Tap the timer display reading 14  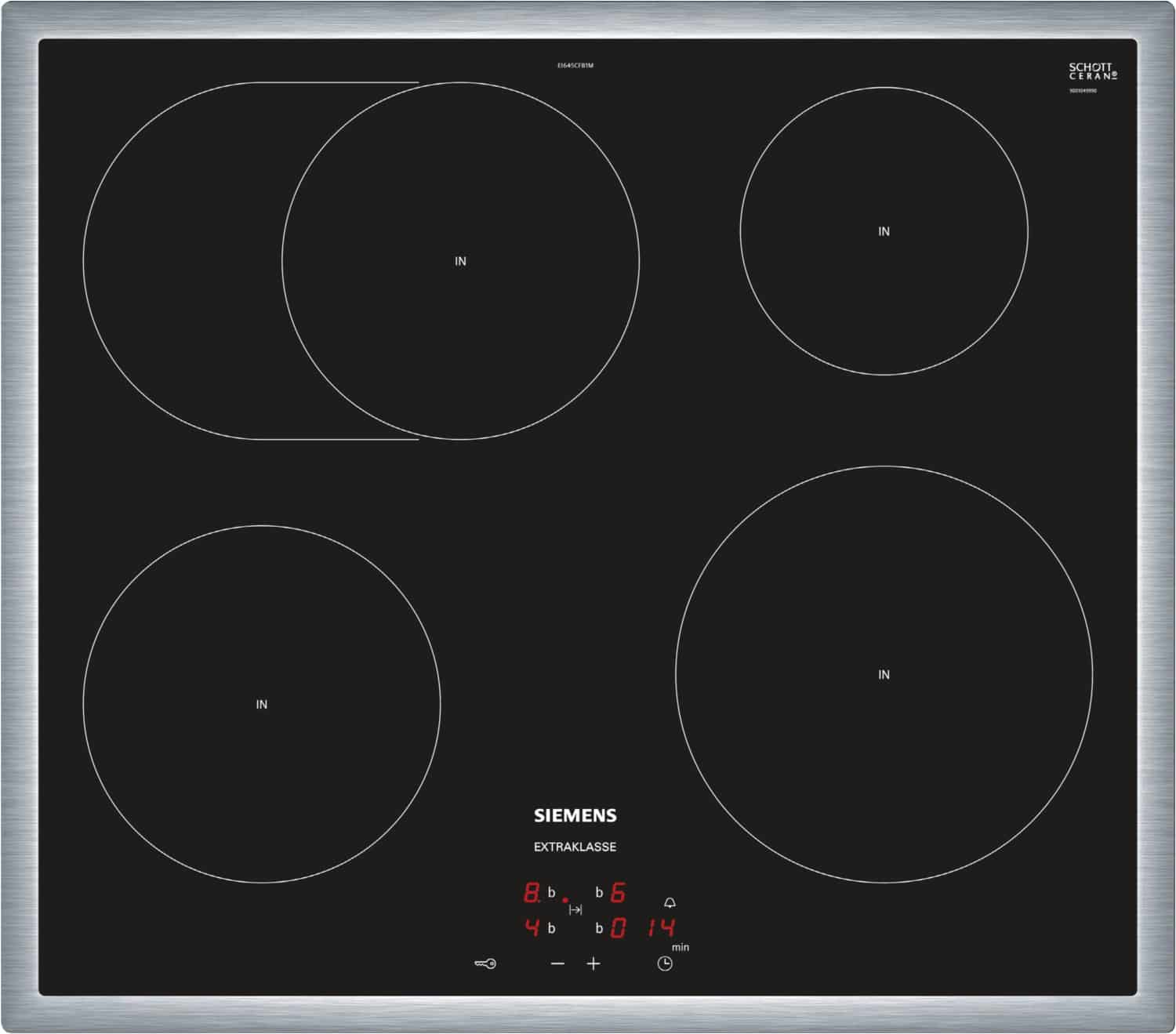(x=661, y=928)
